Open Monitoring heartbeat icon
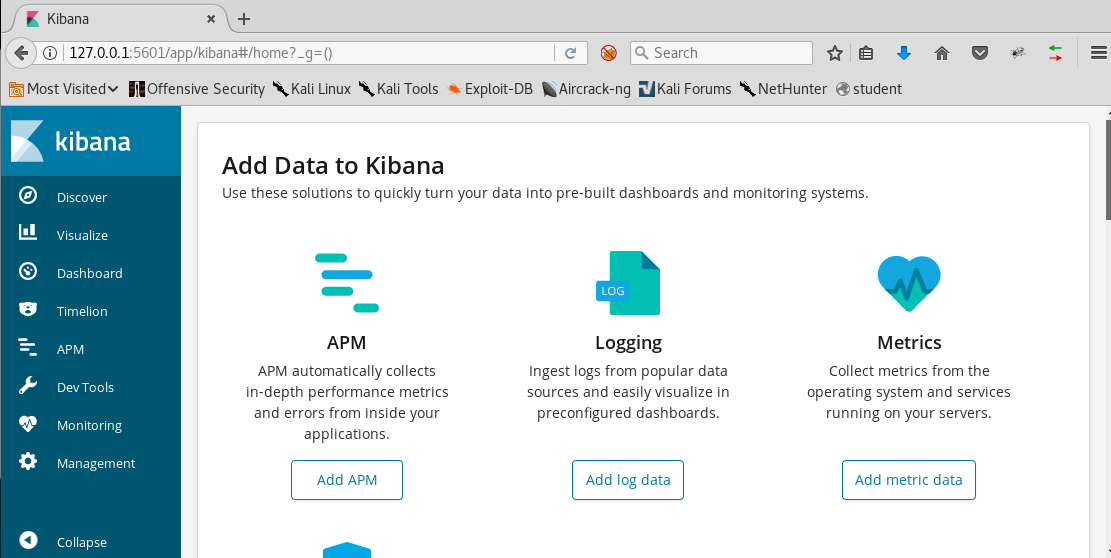Screen dimensions: 1111x558 (28, 424)
